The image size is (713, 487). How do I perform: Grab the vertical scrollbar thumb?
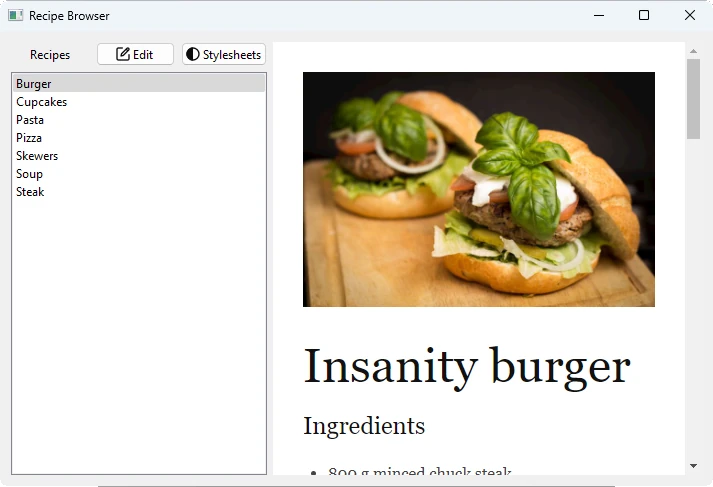(693, 98)
